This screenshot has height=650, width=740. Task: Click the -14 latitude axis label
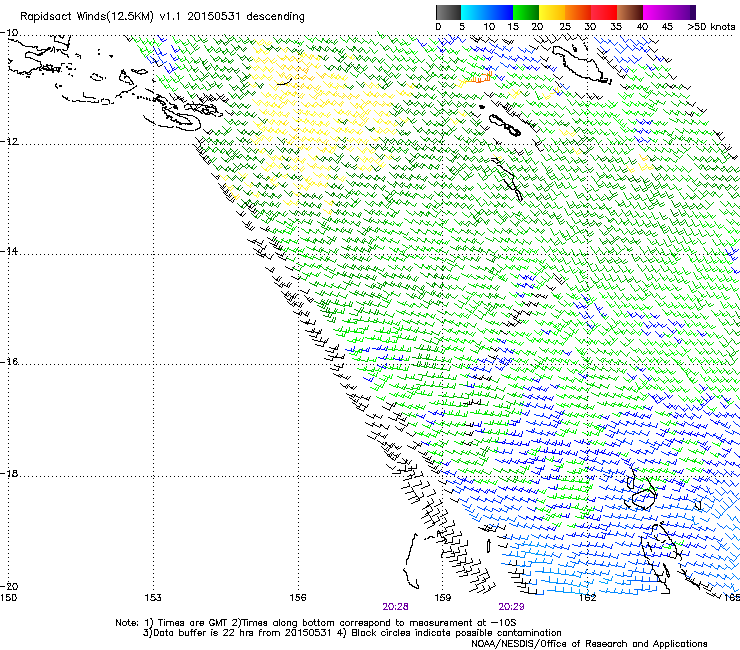click(9, 251)
